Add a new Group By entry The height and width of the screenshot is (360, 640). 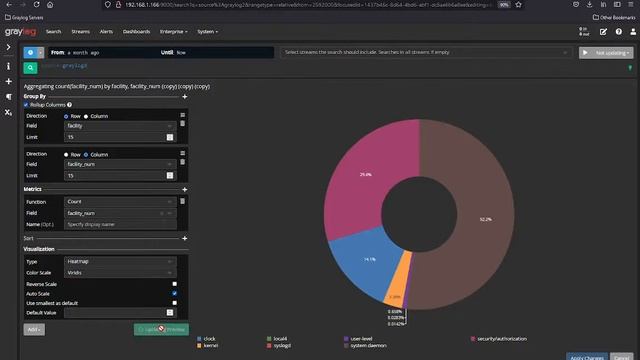click(x=184, y=97)
